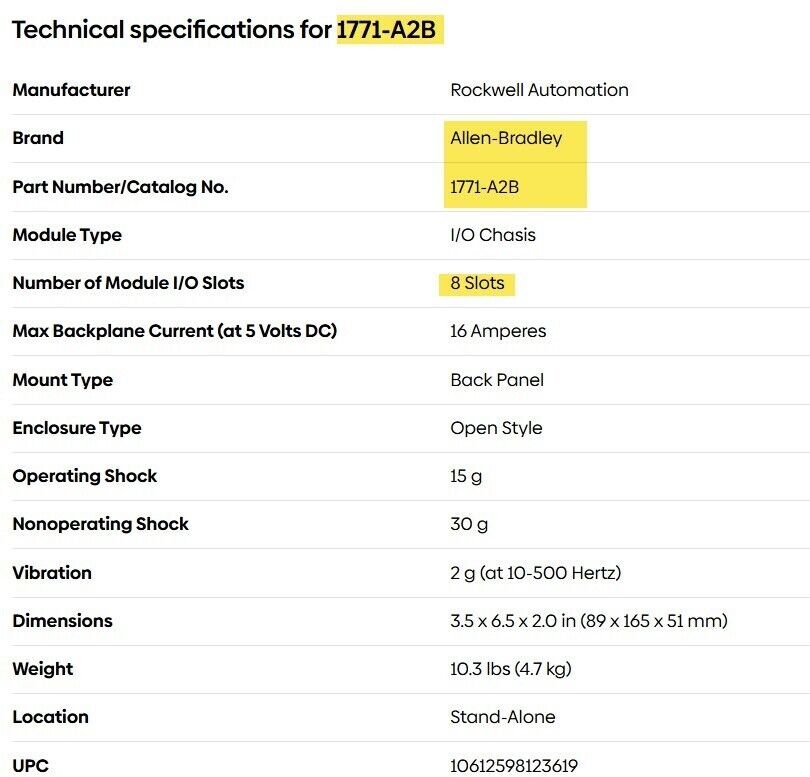
Task: Click the 2 g vibration value
Action: click(x=535, y=573)
